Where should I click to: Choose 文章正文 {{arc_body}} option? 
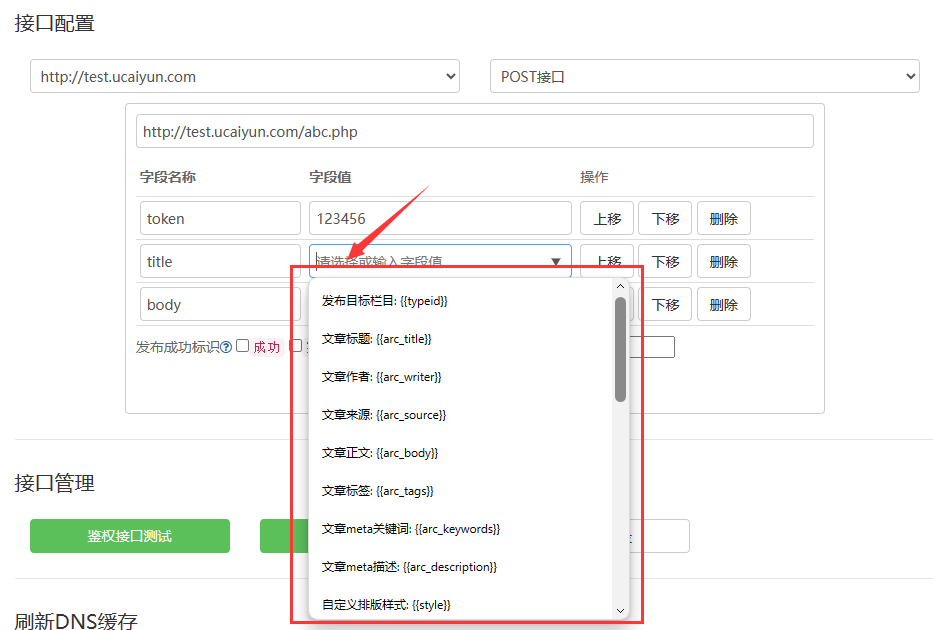(x=380, y=453)
